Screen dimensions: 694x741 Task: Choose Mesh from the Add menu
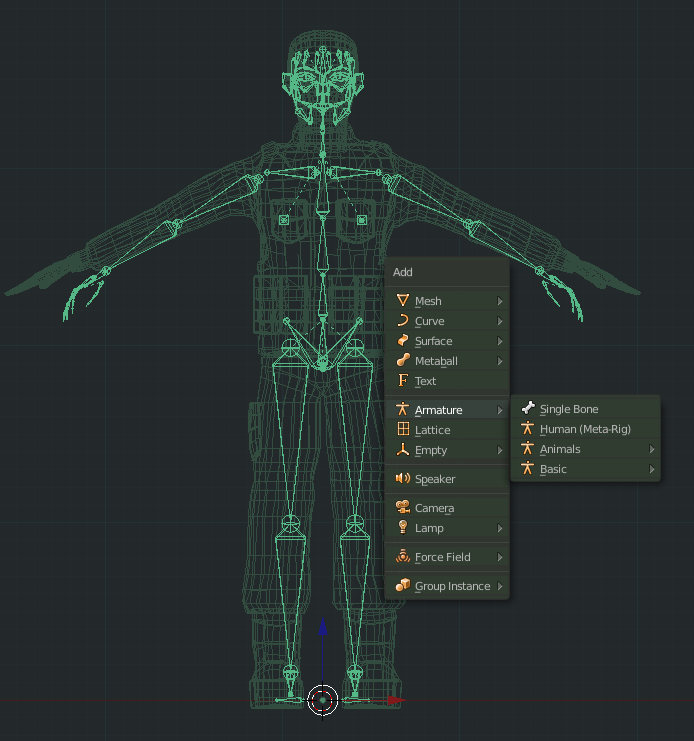click(447, 301)
